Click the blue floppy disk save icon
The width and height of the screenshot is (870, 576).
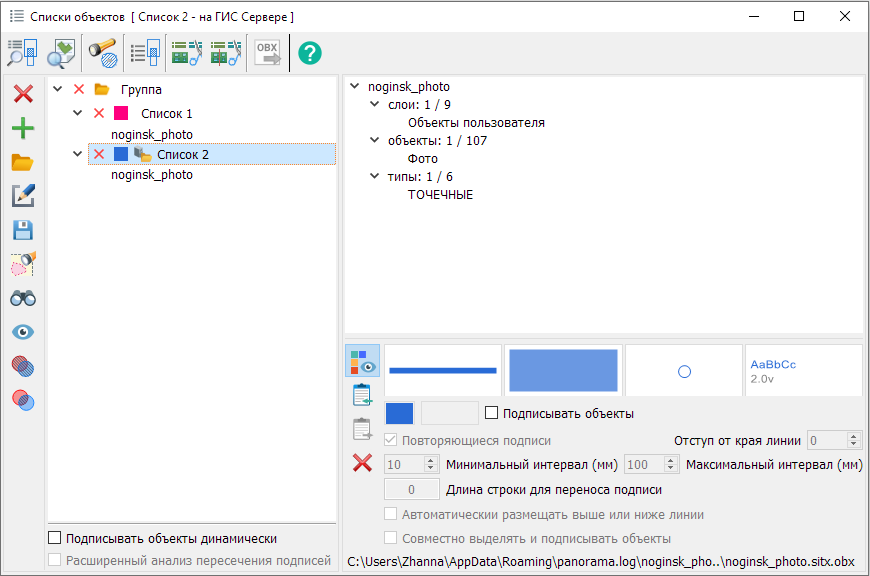pyautogui.click(x=22, y=230)
